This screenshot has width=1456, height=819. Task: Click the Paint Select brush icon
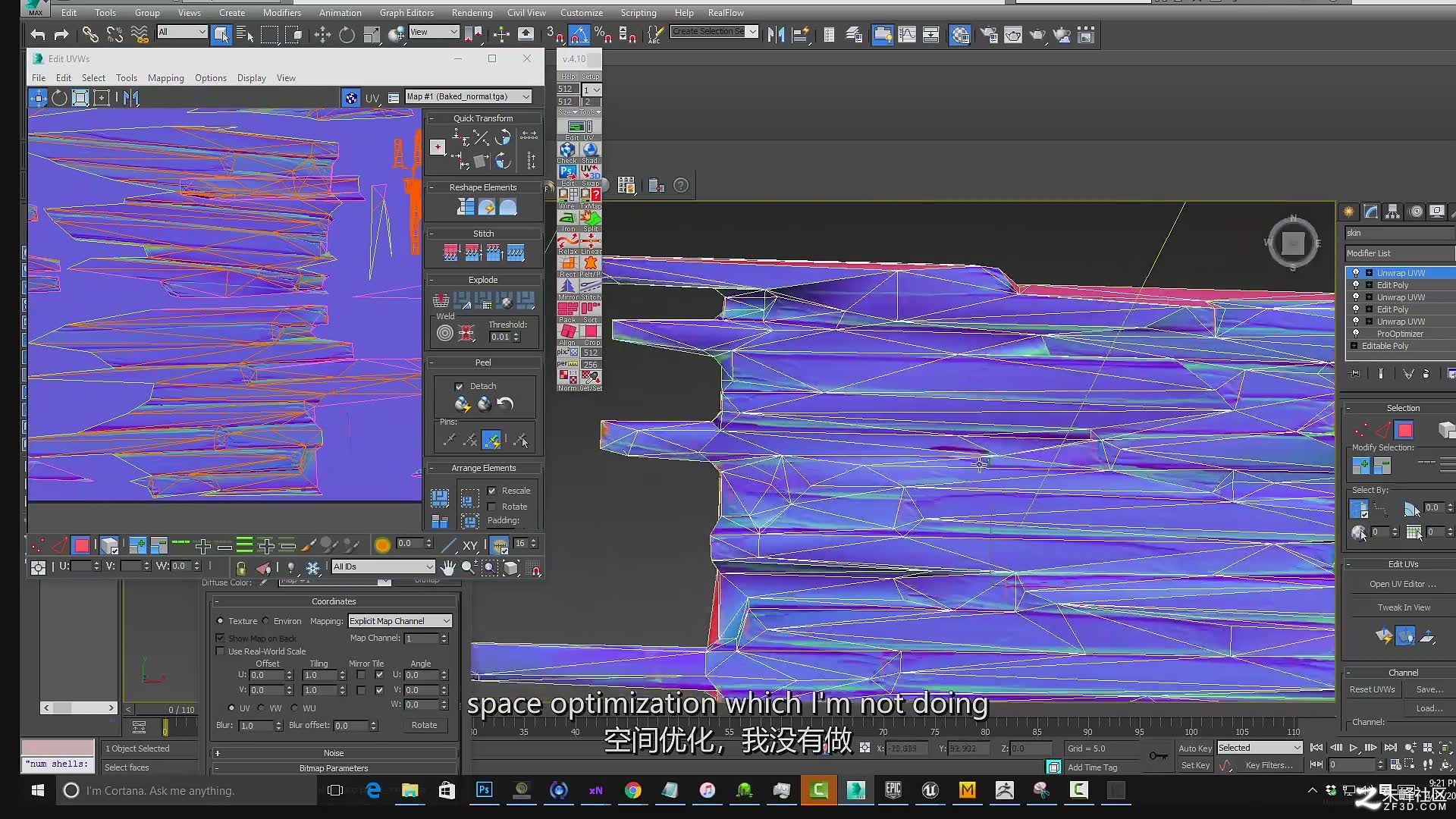[308, 544]
